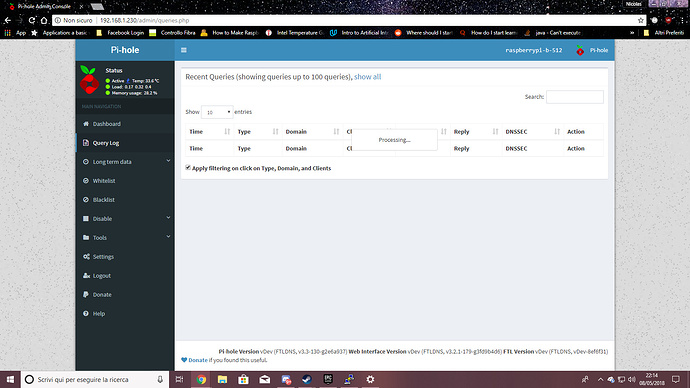Click the show all queries link
The image size is (690, 388).
pos(367,77)
